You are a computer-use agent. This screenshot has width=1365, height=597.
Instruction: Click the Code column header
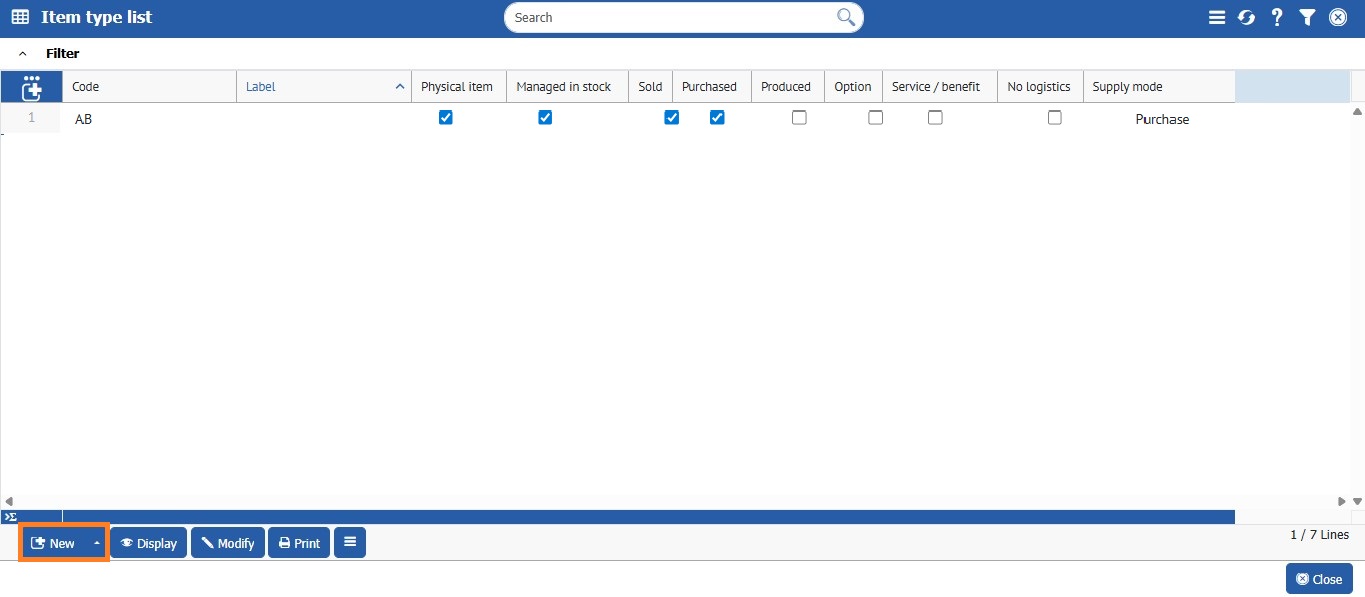pyautogui.click(x=148, y=87)
